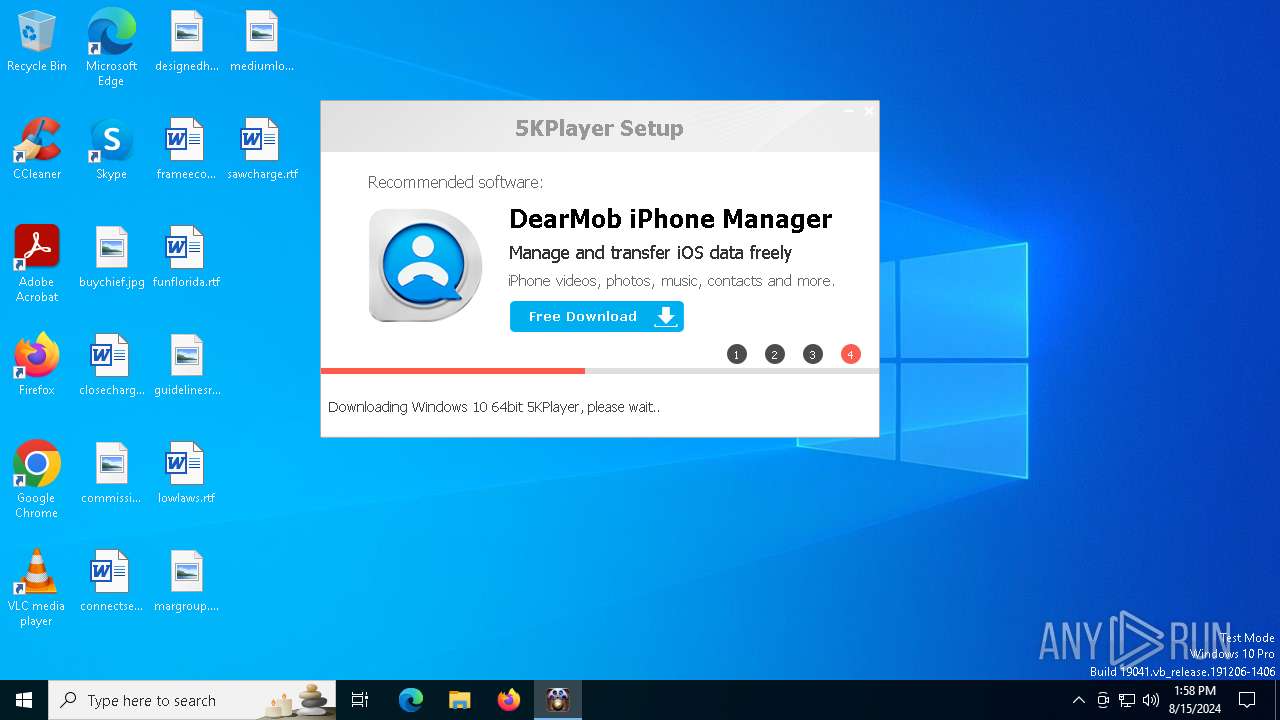The width and height of the screenshot is (1280, 720).
Task: Select the Google Chrome desktop shortcut
Action: click(37, 480)
